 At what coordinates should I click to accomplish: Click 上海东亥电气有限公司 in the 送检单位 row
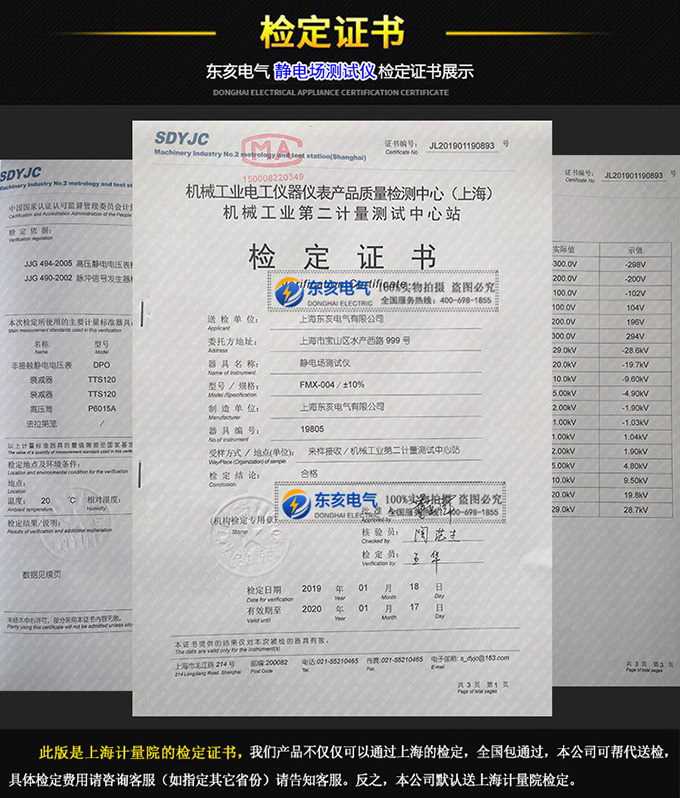tap(342, 319)
